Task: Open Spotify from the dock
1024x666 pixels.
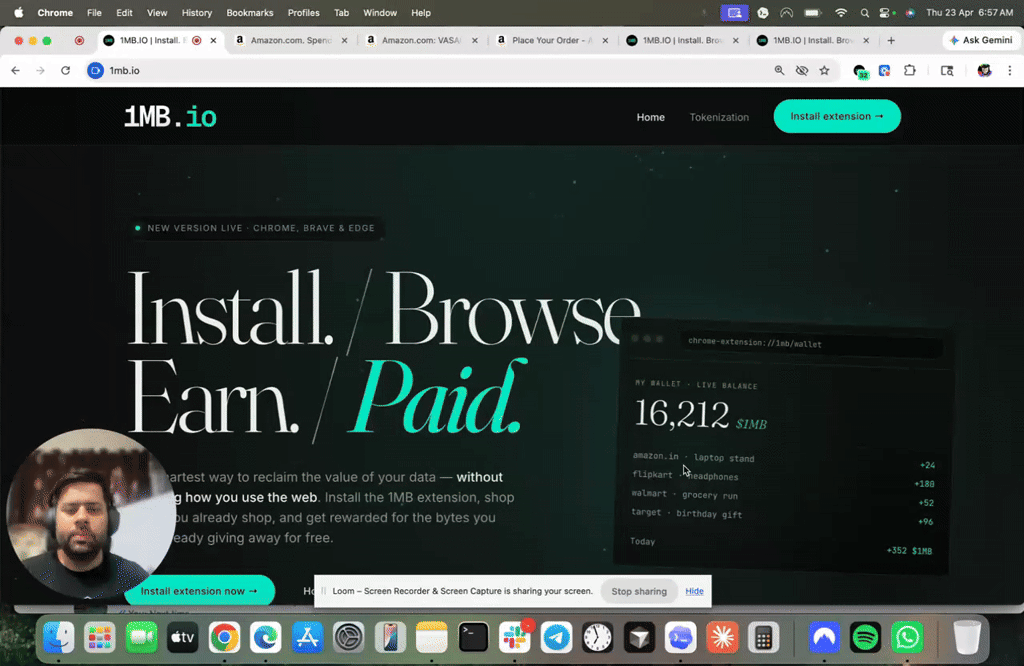Action: [x=865, y=637]
